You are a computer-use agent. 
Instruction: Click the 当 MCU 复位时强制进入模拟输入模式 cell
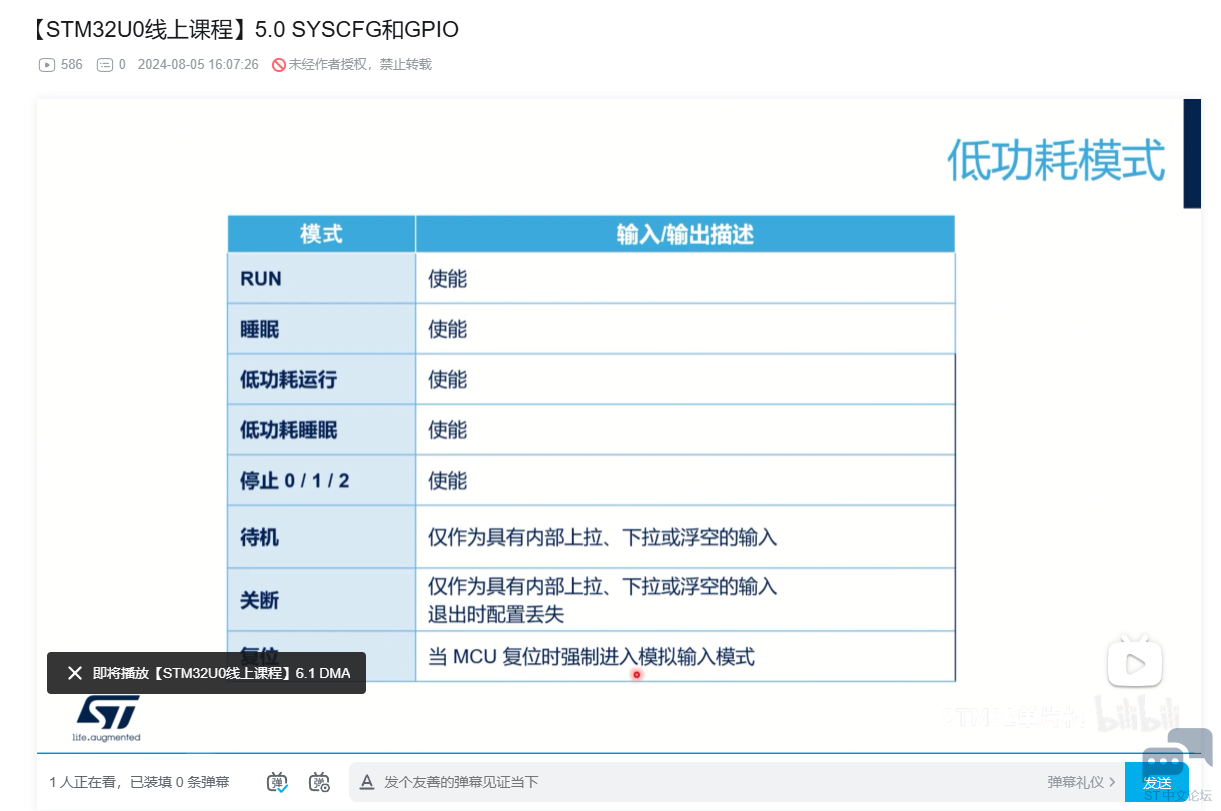tap(685, 657)
